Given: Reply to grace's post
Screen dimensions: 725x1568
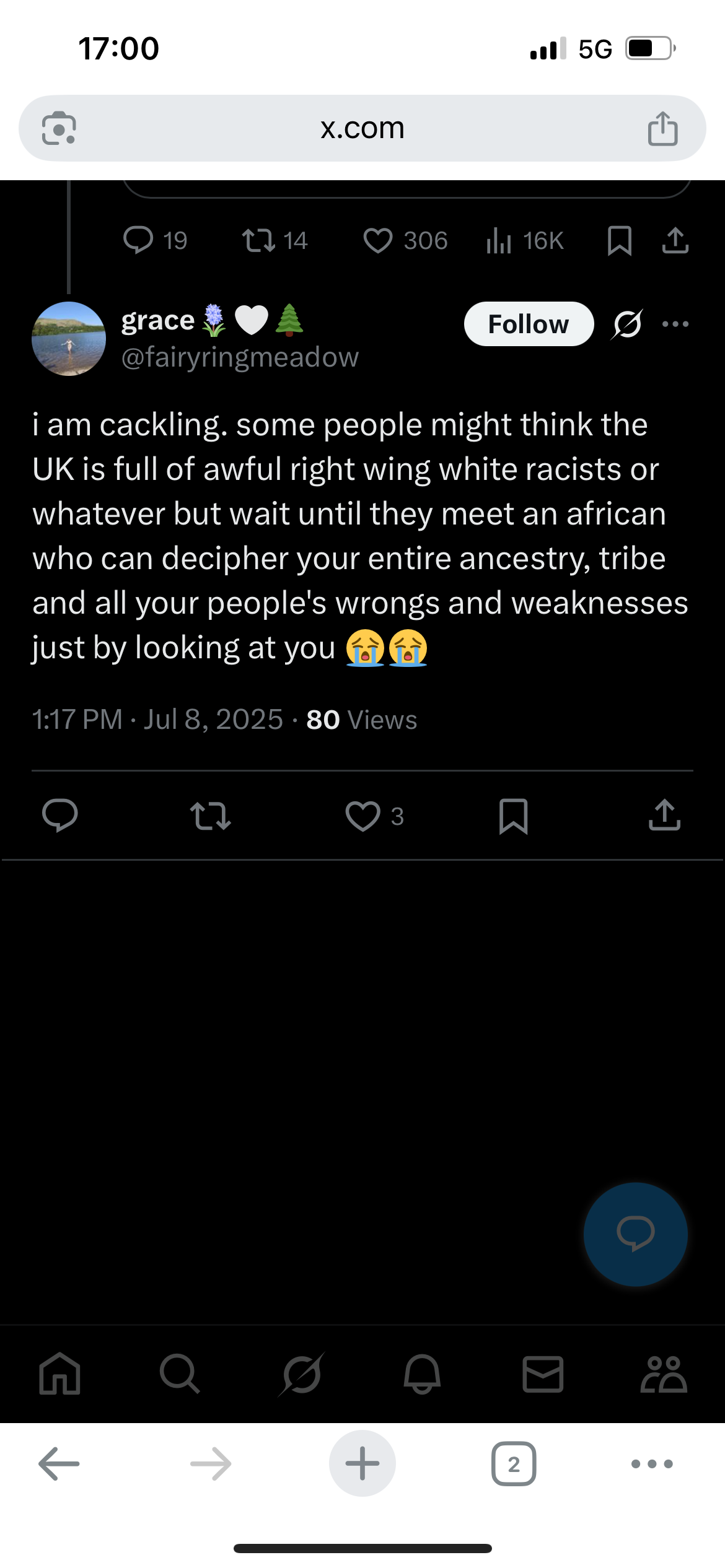Looking at the screenshot, I should point(60,816).
